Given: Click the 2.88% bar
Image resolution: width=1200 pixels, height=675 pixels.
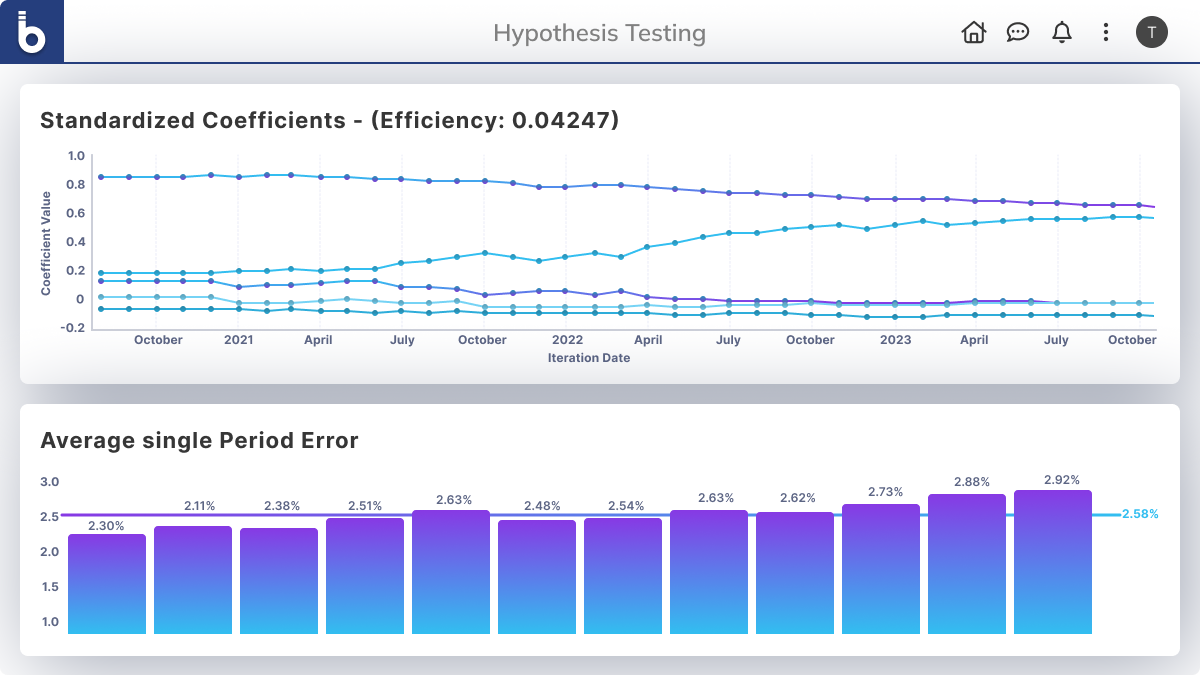Looking at the screenshot, I should pyautogui.click(x=967, y=565).
